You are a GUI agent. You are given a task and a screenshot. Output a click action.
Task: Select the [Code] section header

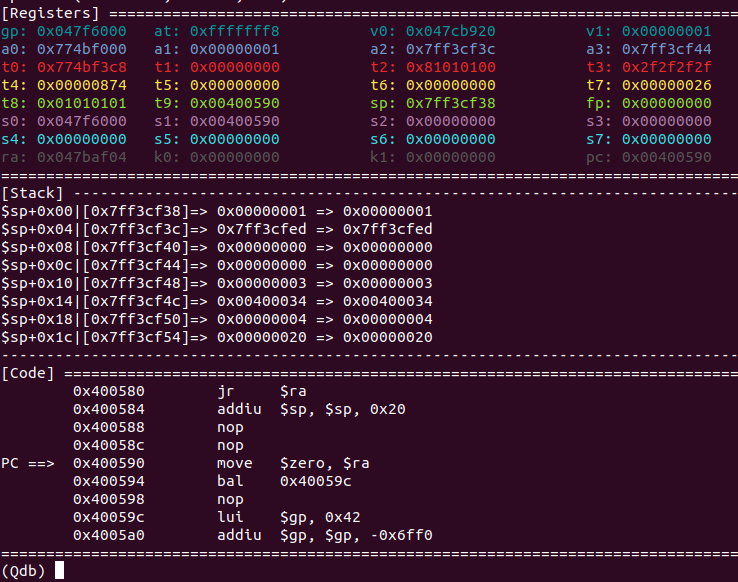pyautogui.click(x=27, y=374)
